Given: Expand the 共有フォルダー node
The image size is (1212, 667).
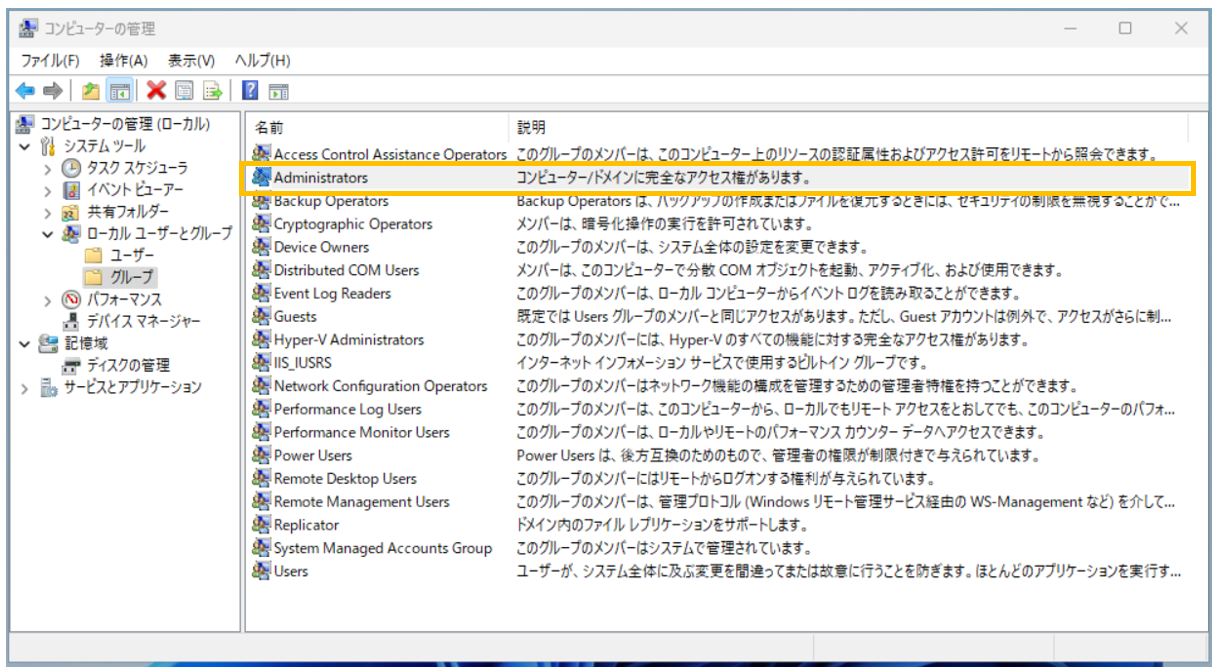Looking at the screenshot, I should click(x=47, y=212).
